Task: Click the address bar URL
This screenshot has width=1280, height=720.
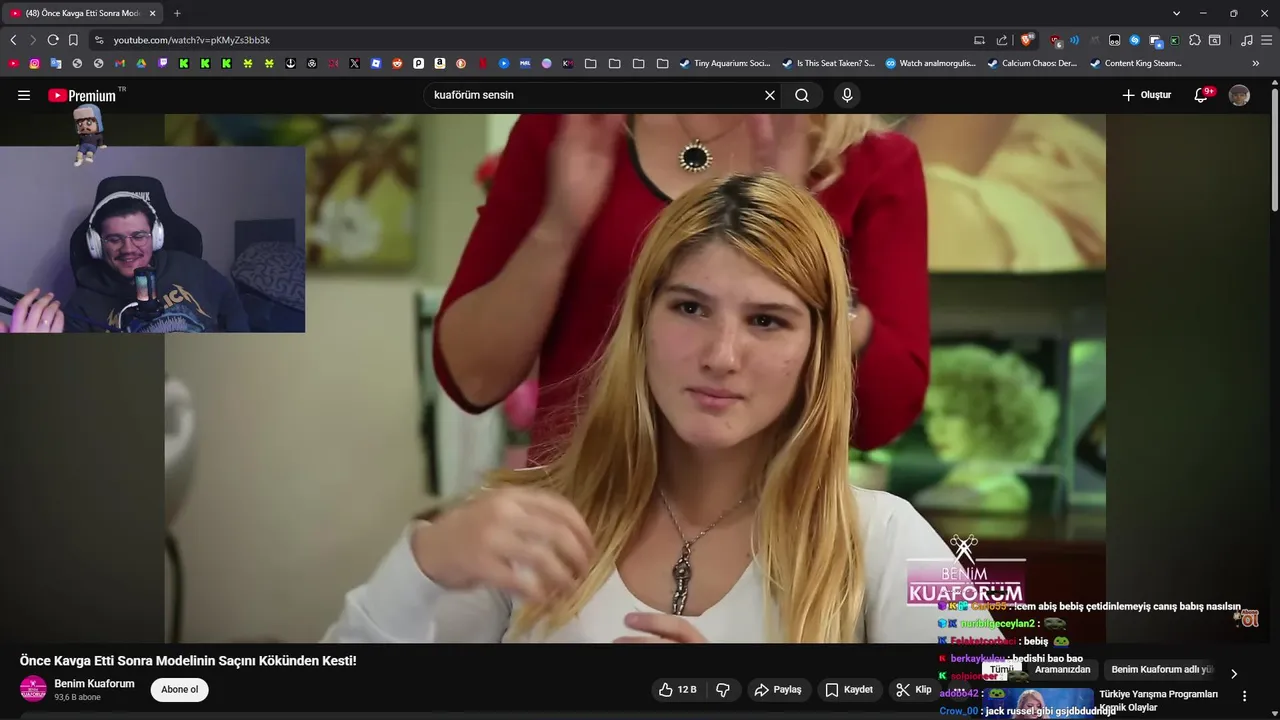Action: (x=191, y=40)
